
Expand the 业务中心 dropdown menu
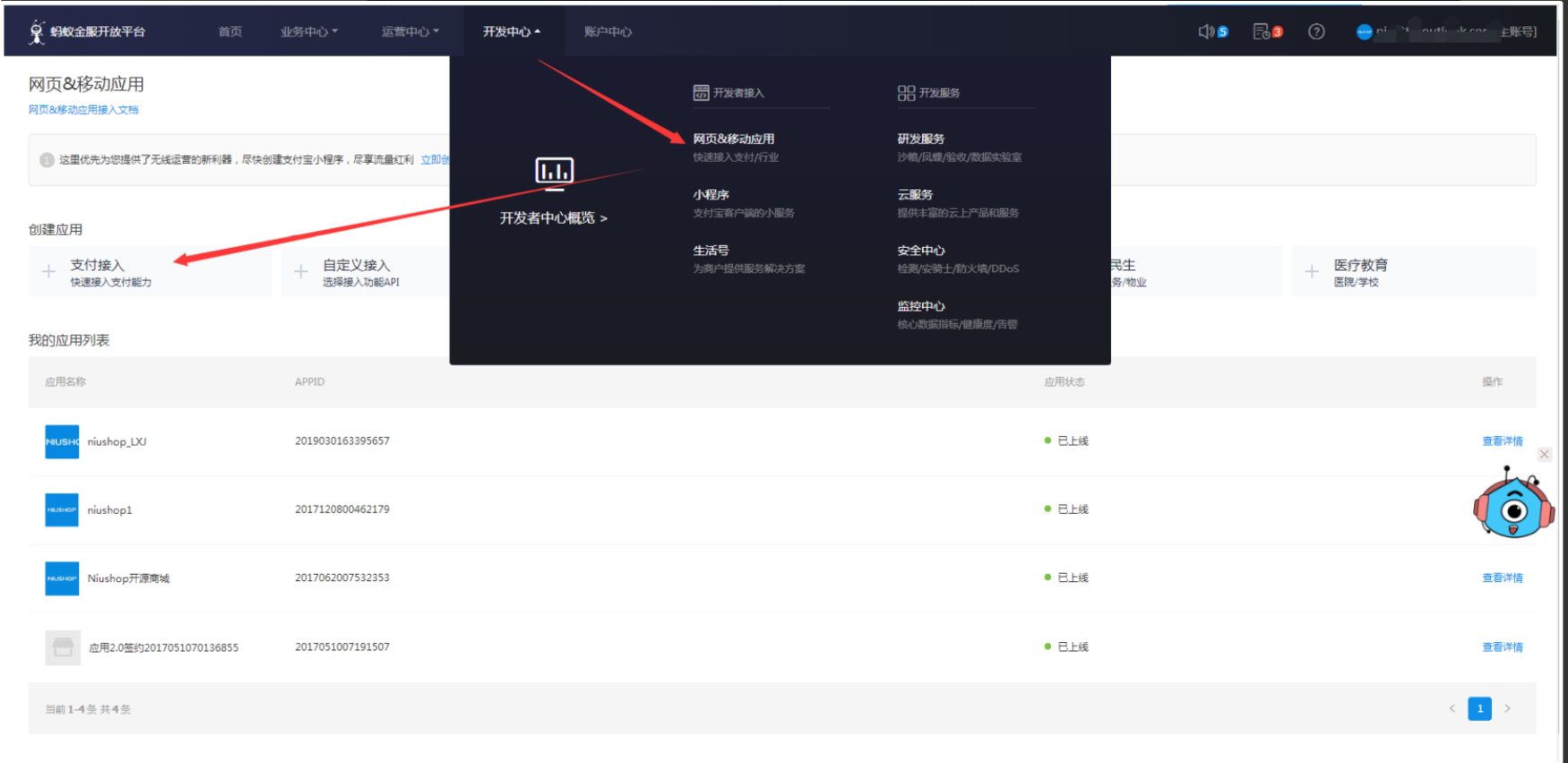[x=309, y=31]
